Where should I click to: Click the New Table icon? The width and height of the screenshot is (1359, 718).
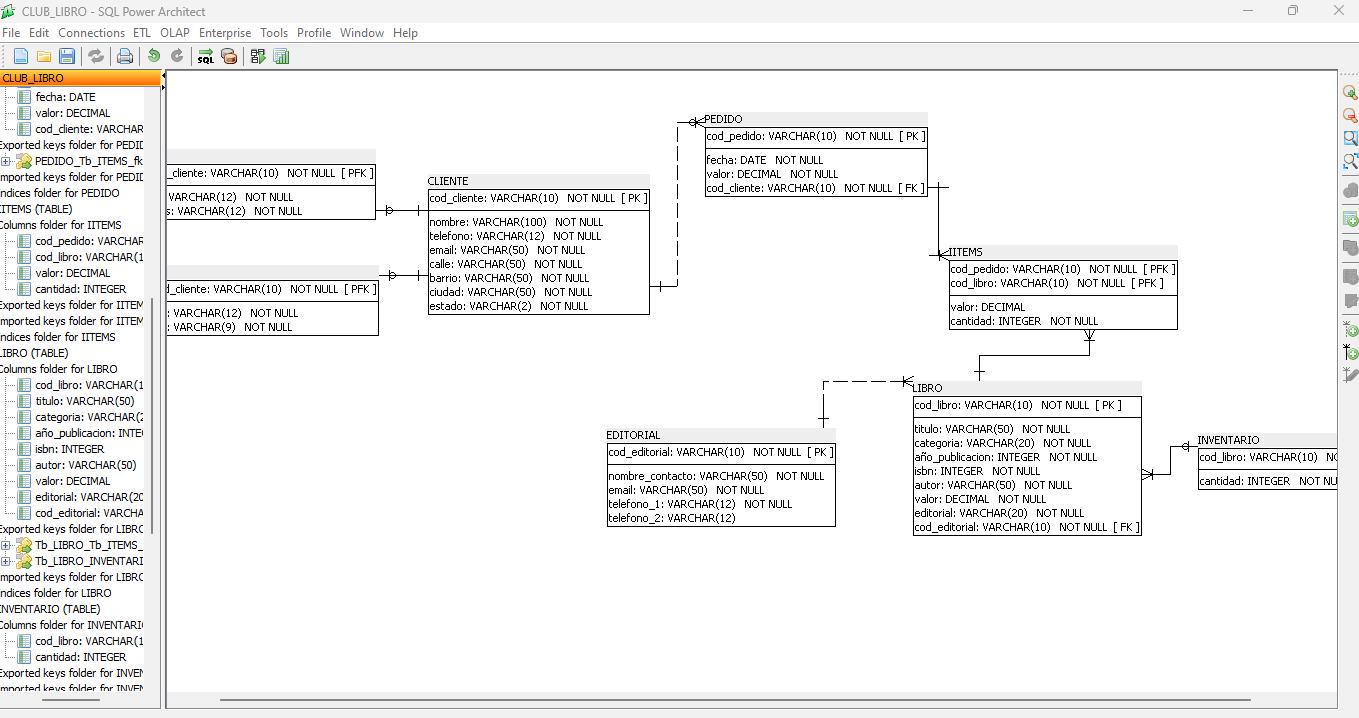pos(1350,219)
